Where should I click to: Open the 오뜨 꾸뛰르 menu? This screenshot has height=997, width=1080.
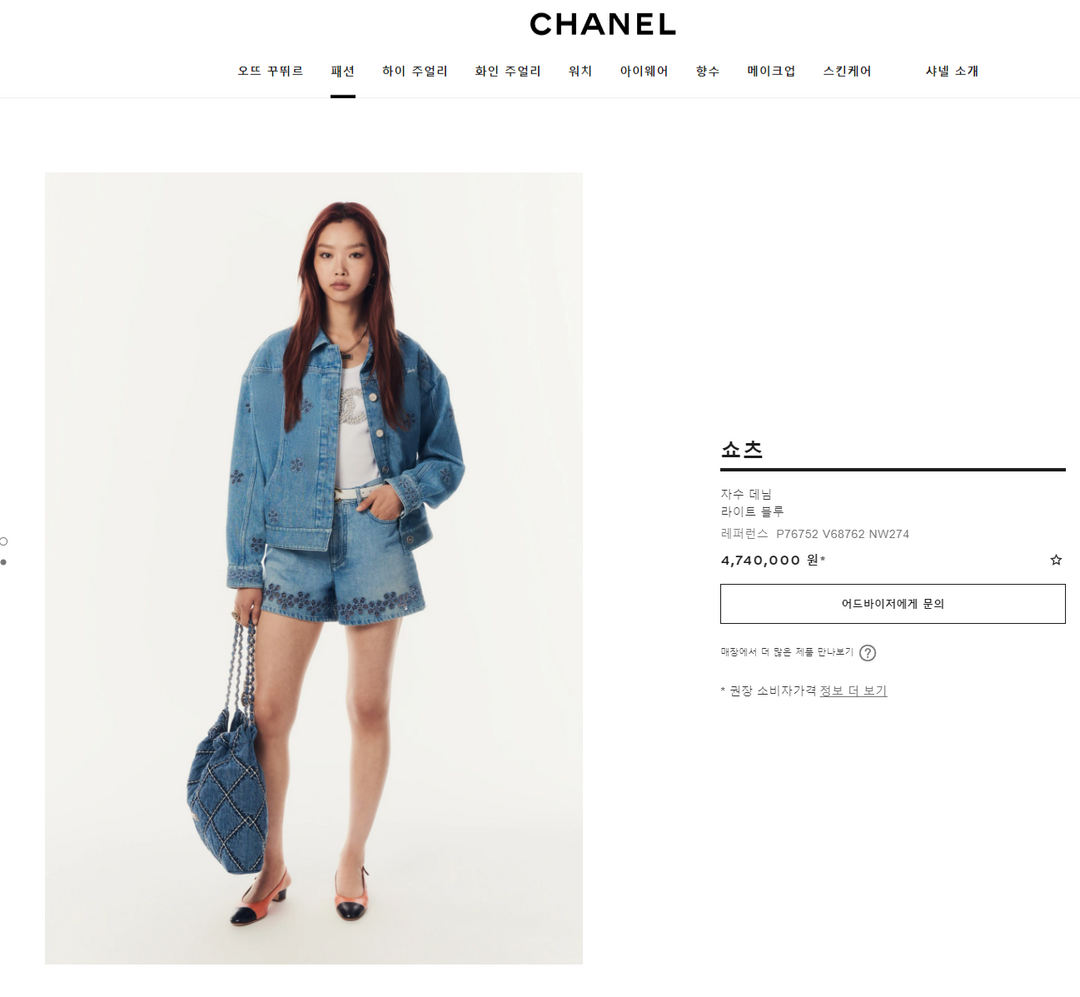(x=270, y=71)
